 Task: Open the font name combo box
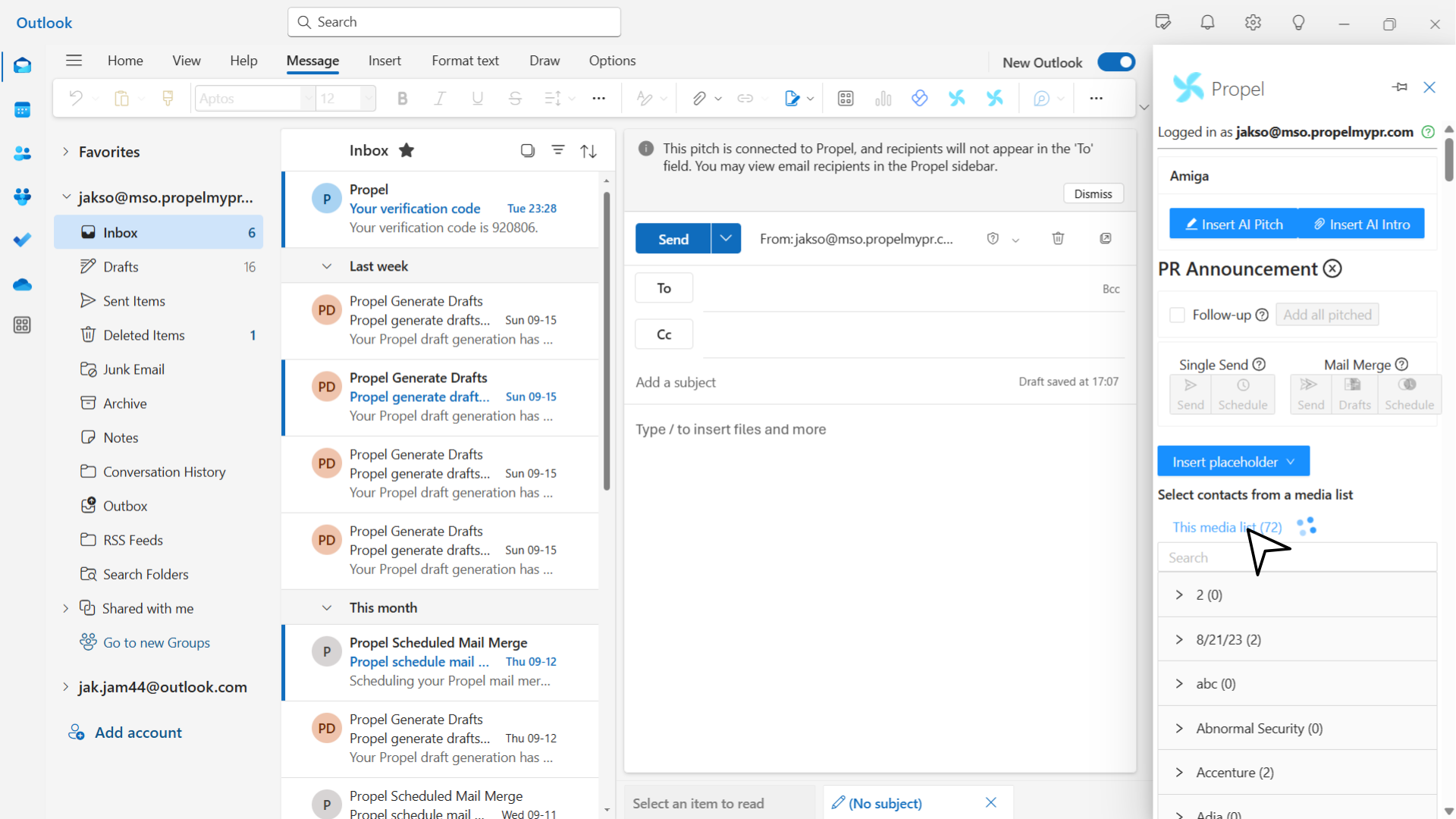pyautogui.click(x=255, y=99)
